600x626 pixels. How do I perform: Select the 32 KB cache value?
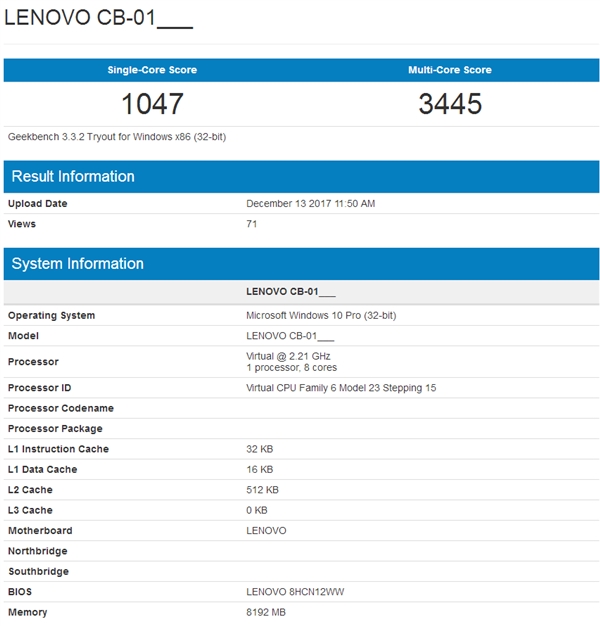[259, 449]
